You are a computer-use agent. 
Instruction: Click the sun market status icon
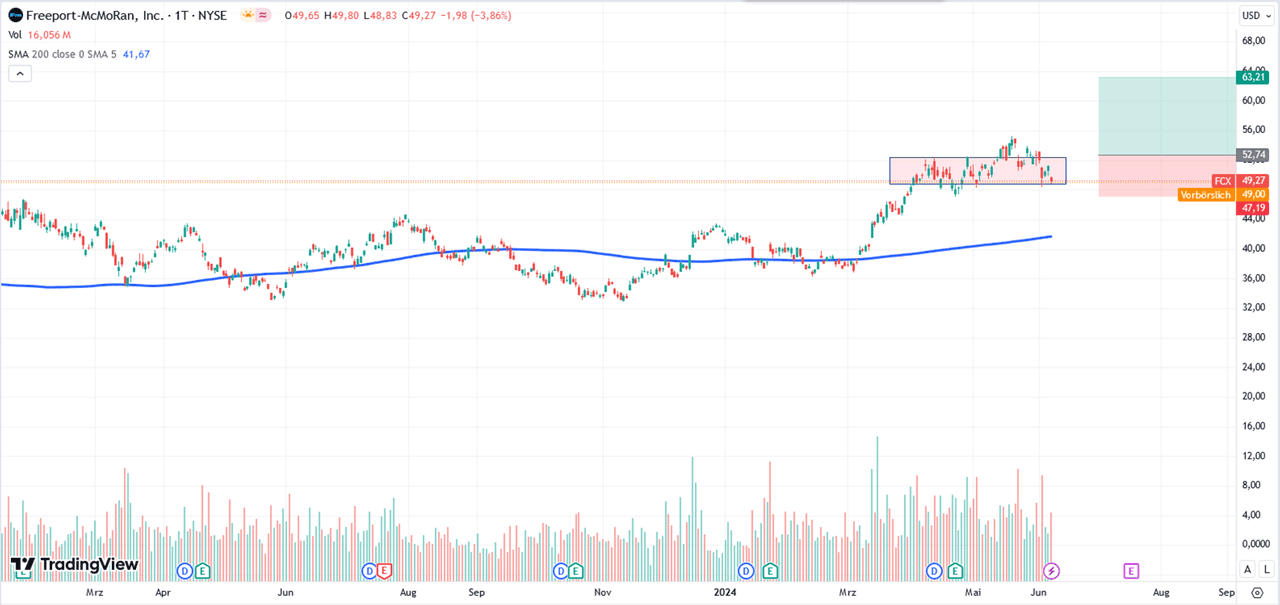[247, 15]
